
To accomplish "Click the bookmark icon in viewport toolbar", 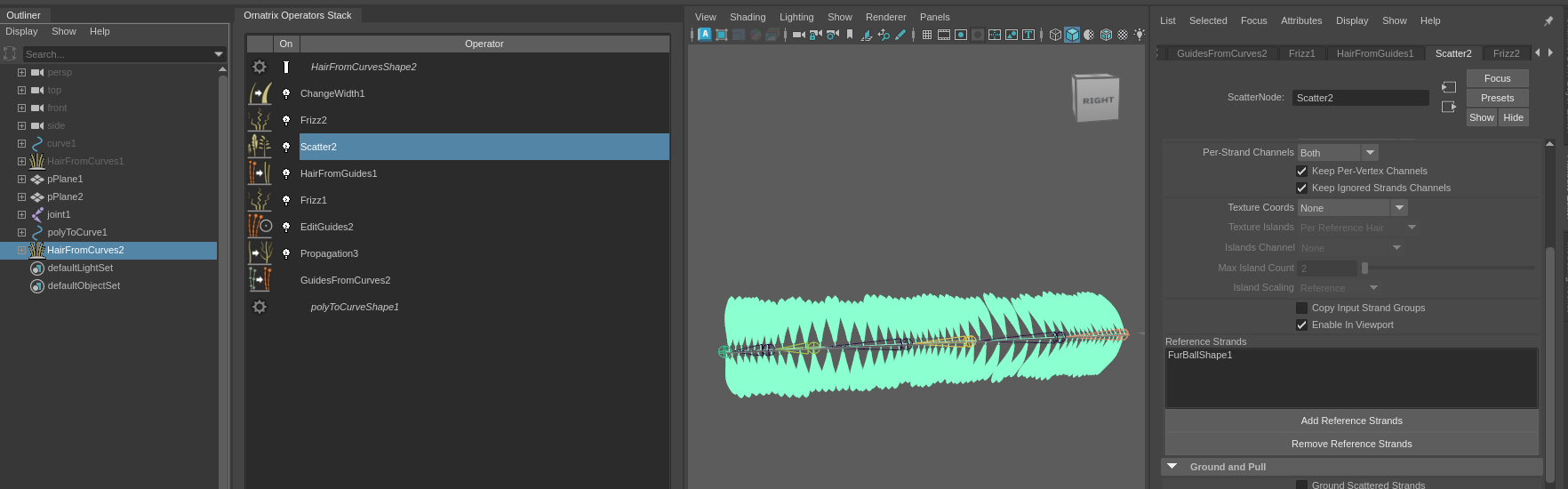I will pos(850,35).
